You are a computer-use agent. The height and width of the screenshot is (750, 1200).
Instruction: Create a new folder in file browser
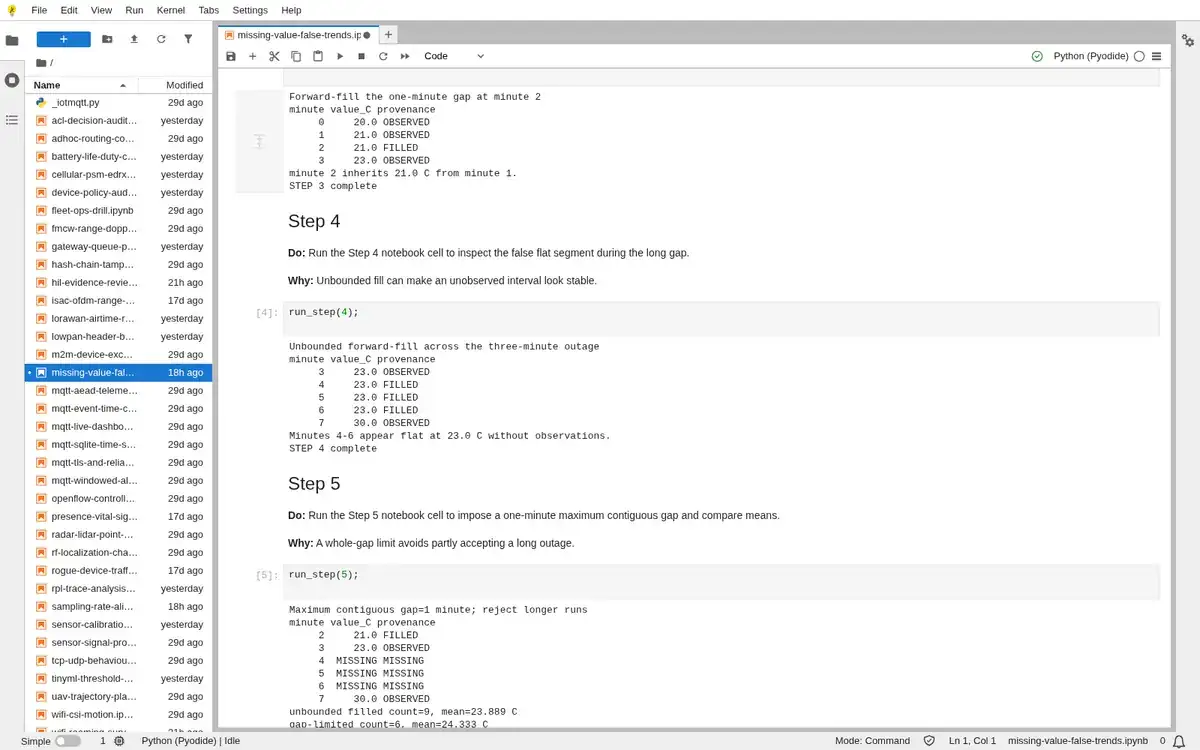tap(107, 39)
